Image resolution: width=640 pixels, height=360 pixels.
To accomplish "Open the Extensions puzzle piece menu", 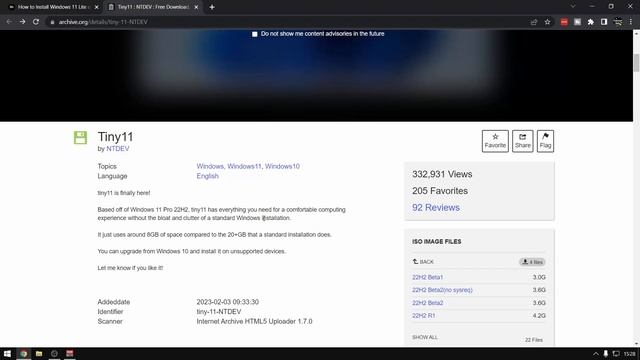I will coord(591,22).
